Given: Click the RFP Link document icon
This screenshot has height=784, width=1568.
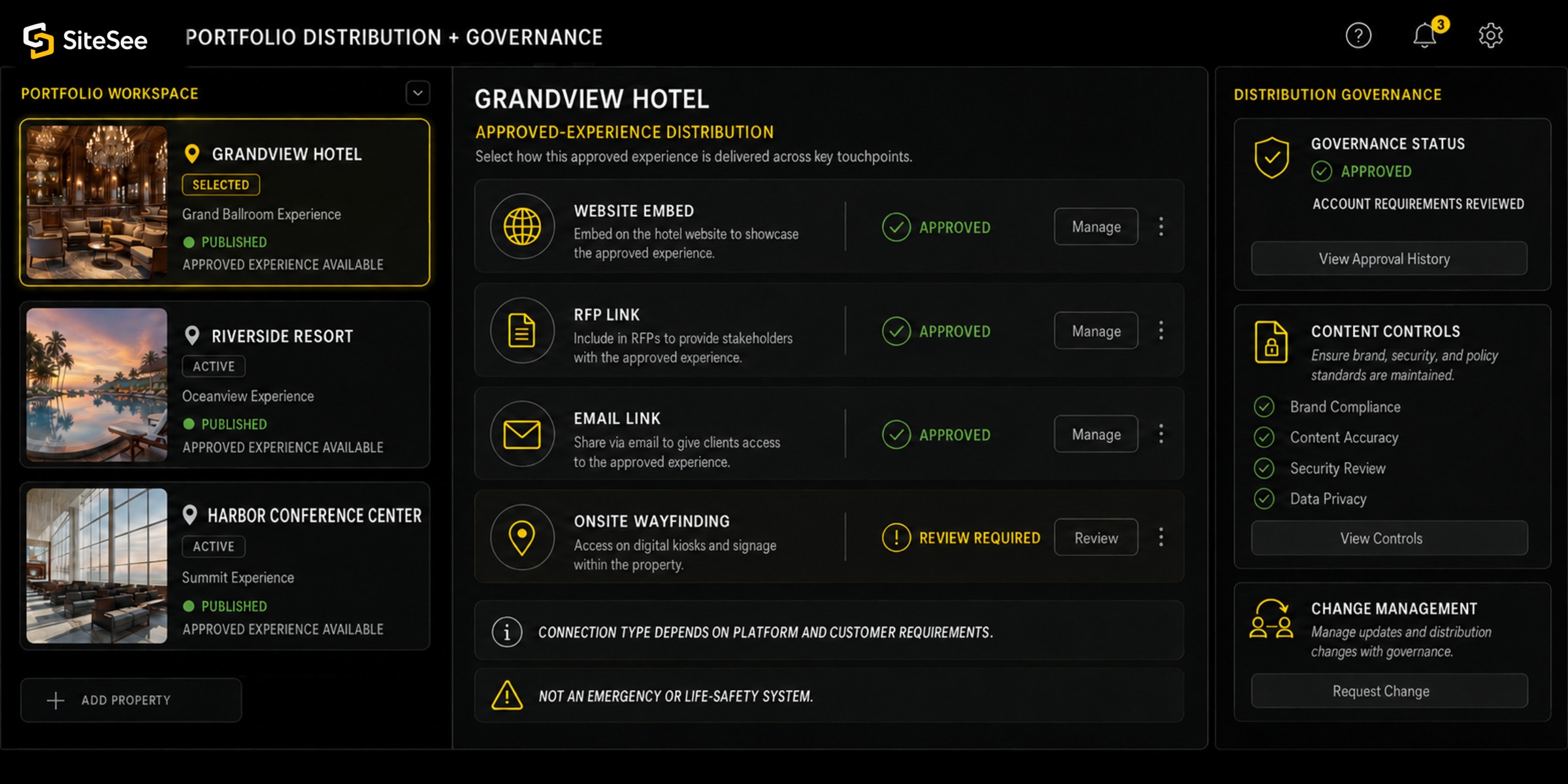Looking at the screenshot, I should click(x=522, y=331).
